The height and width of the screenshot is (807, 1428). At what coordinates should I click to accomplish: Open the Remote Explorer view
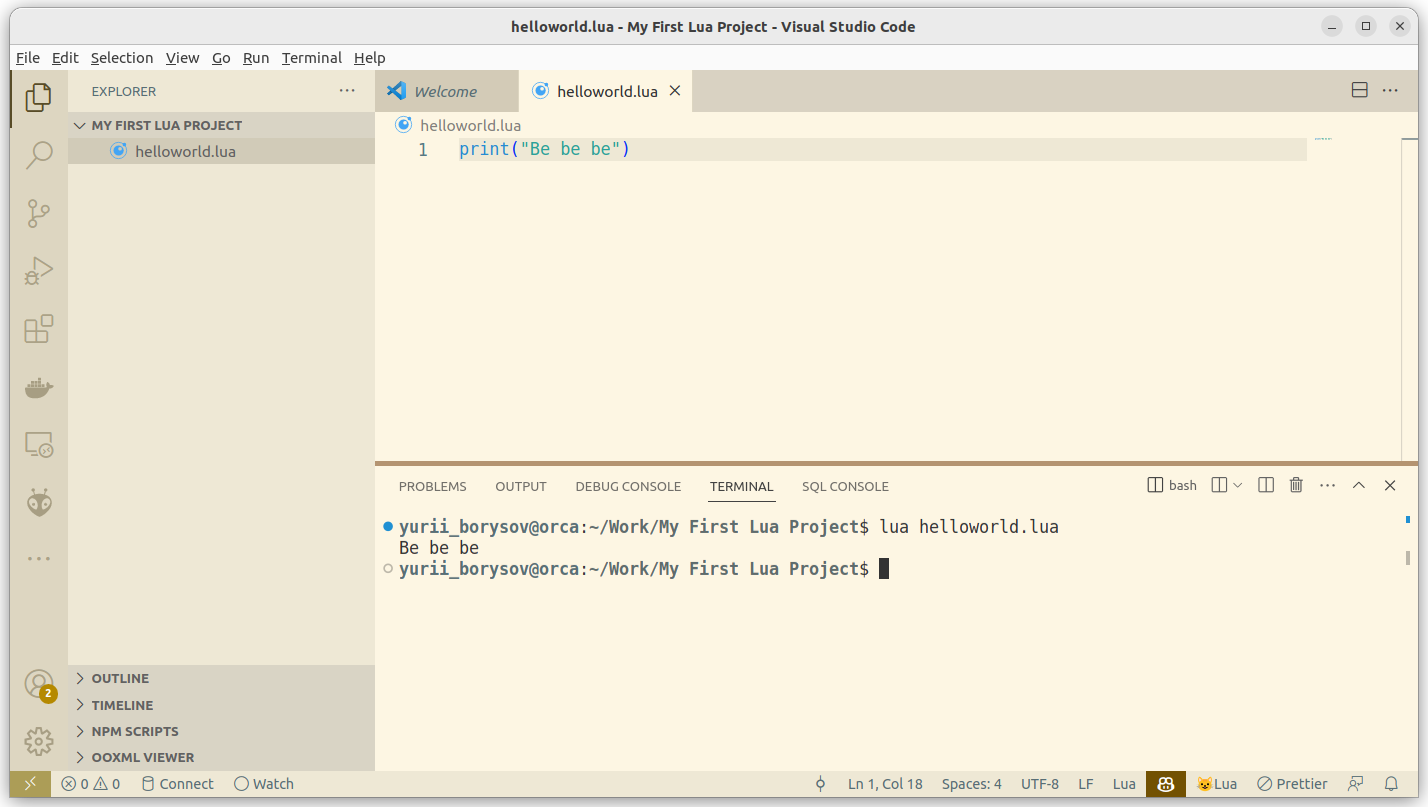(39, 445)
